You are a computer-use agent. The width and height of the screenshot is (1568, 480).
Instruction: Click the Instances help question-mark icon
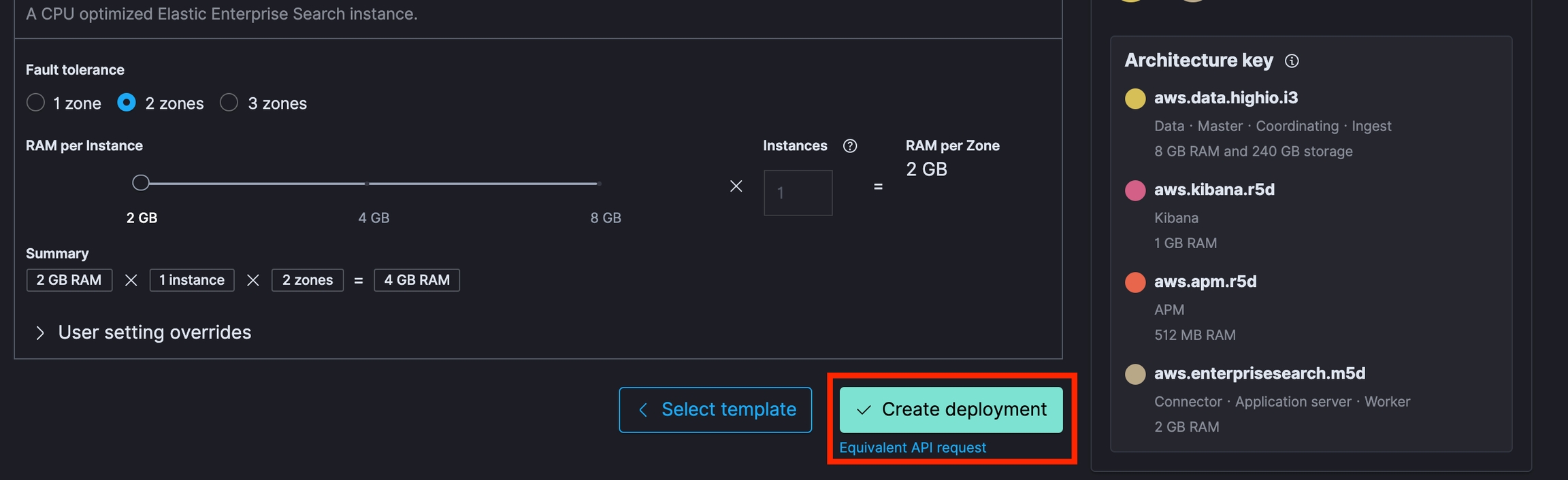pos(850,146)
